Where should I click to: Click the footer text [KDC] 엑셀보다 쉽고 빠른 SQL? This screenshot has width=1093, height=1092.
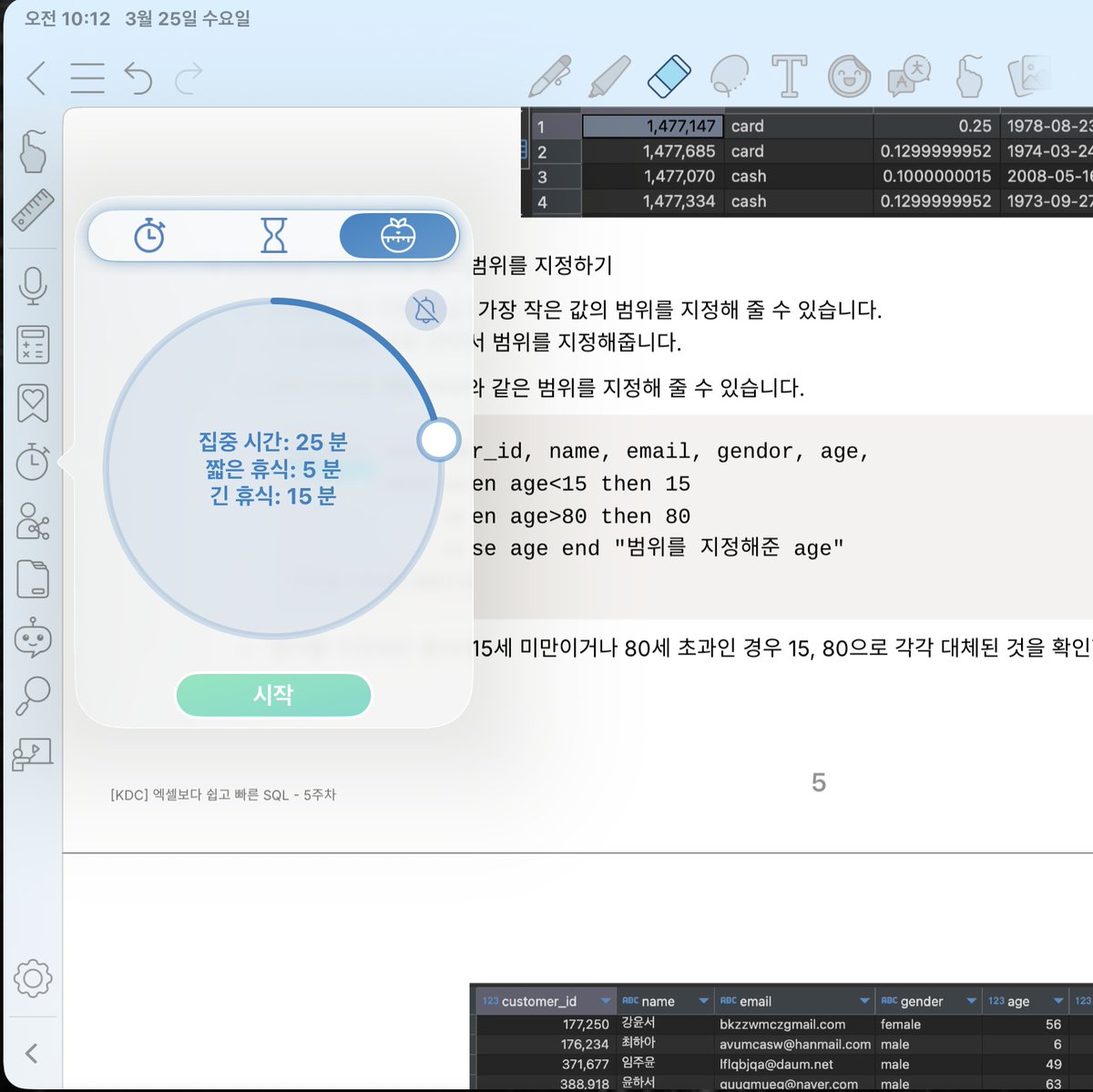point(223,795)
